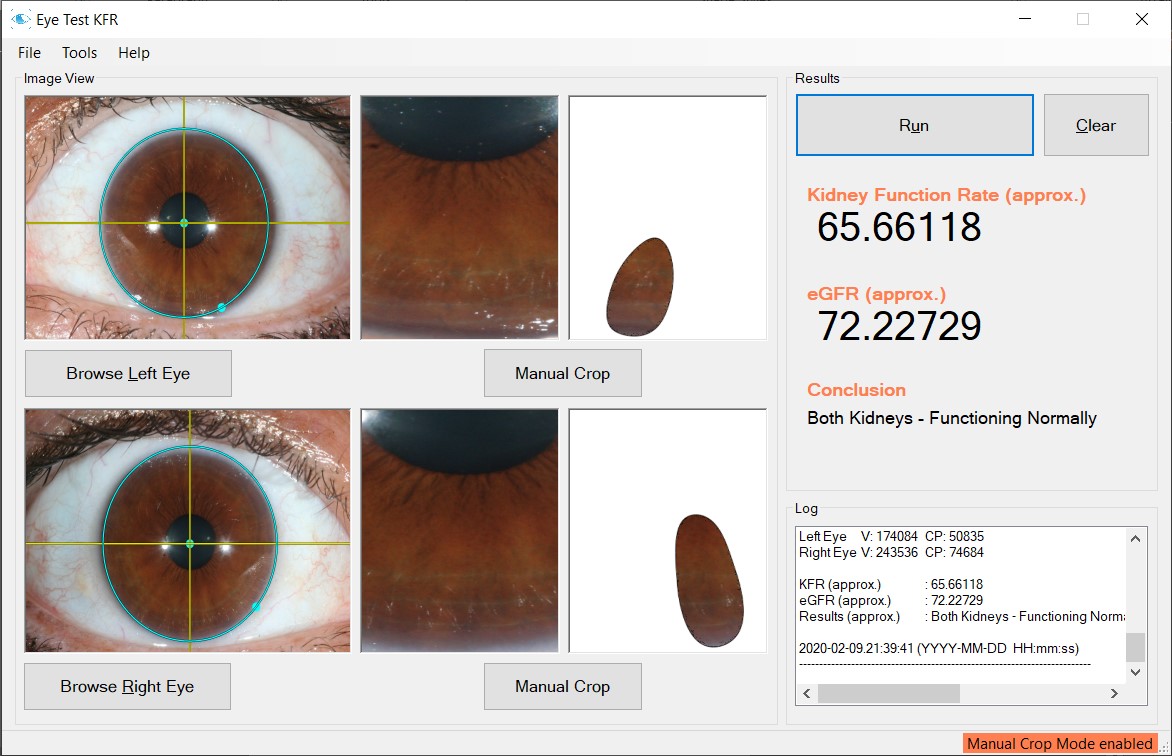Click the log horizontal scrollbar thumb

coord(889,693)
